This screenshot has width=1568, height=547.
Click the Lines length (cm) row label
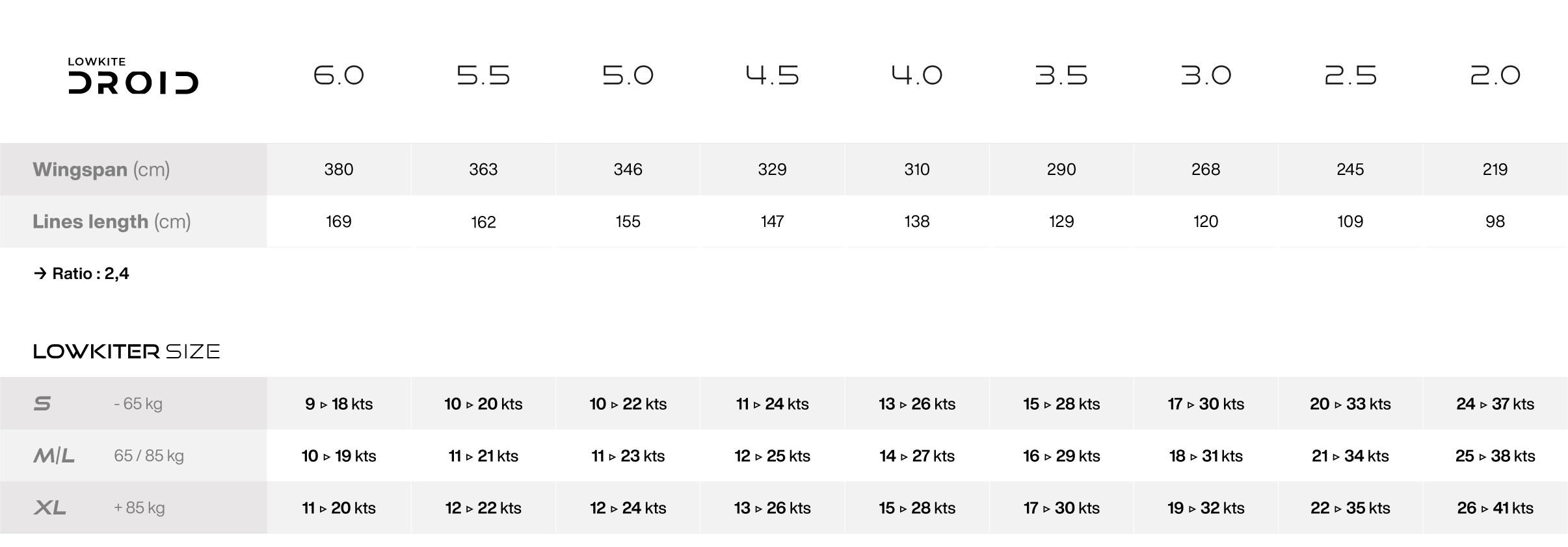pyautogui.click(x=111, y=222)
